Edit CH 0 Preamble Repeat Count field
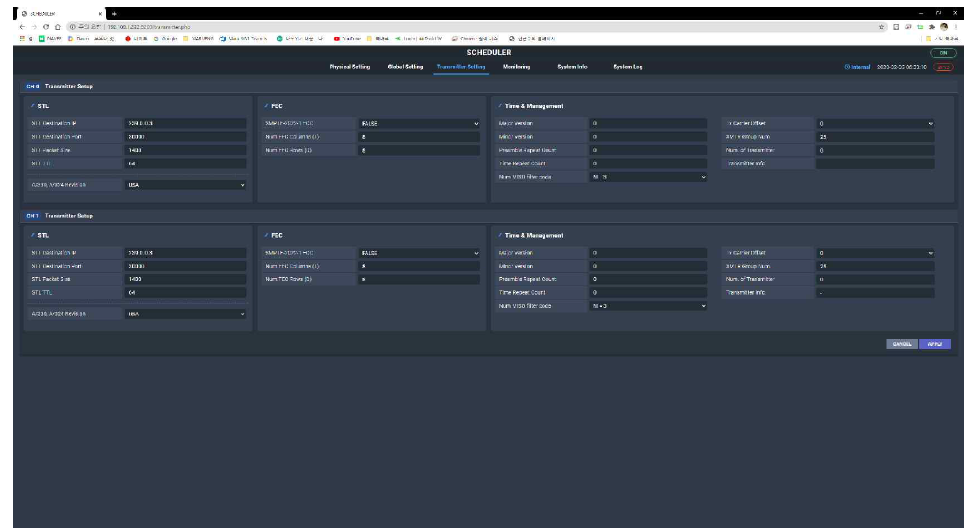This screenshot has height=532, width=968. [648, 150]
